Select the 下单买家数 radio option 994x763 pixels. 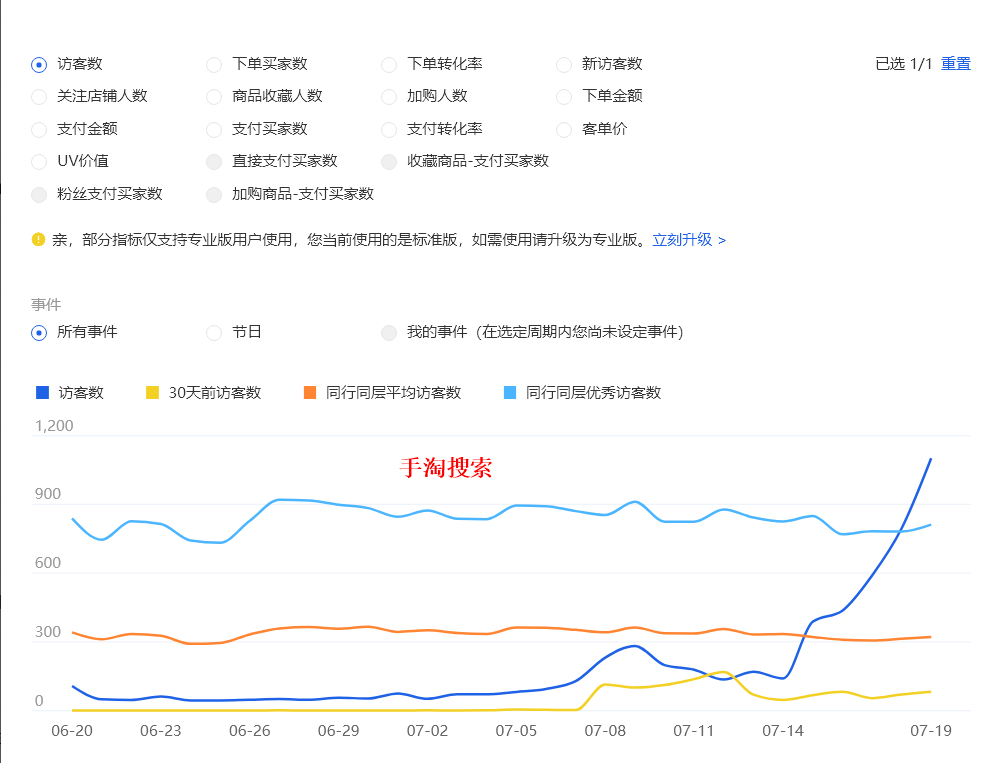[214, 65]
